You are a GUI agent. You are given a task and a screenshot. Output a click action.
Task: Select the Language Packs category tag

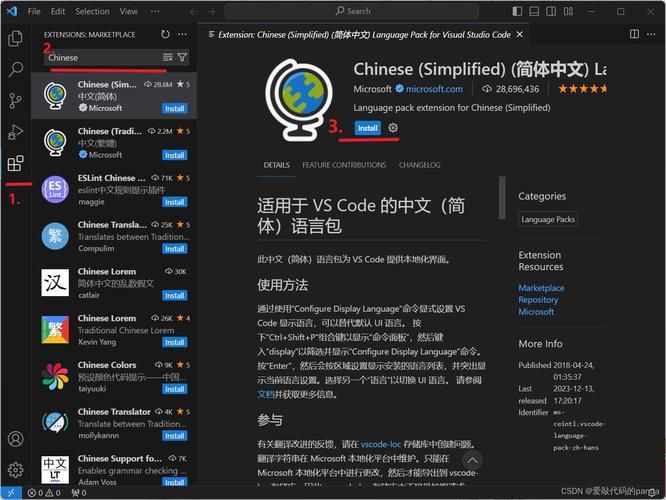click(x=548, y=219)
